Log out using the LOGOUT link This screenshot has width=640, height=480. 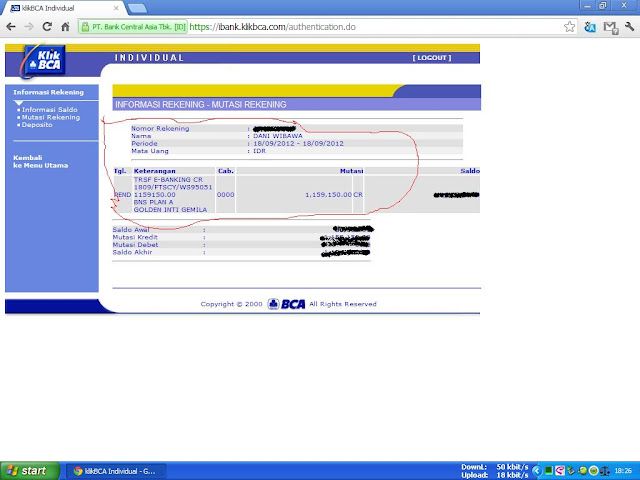(x=432, y=58)
